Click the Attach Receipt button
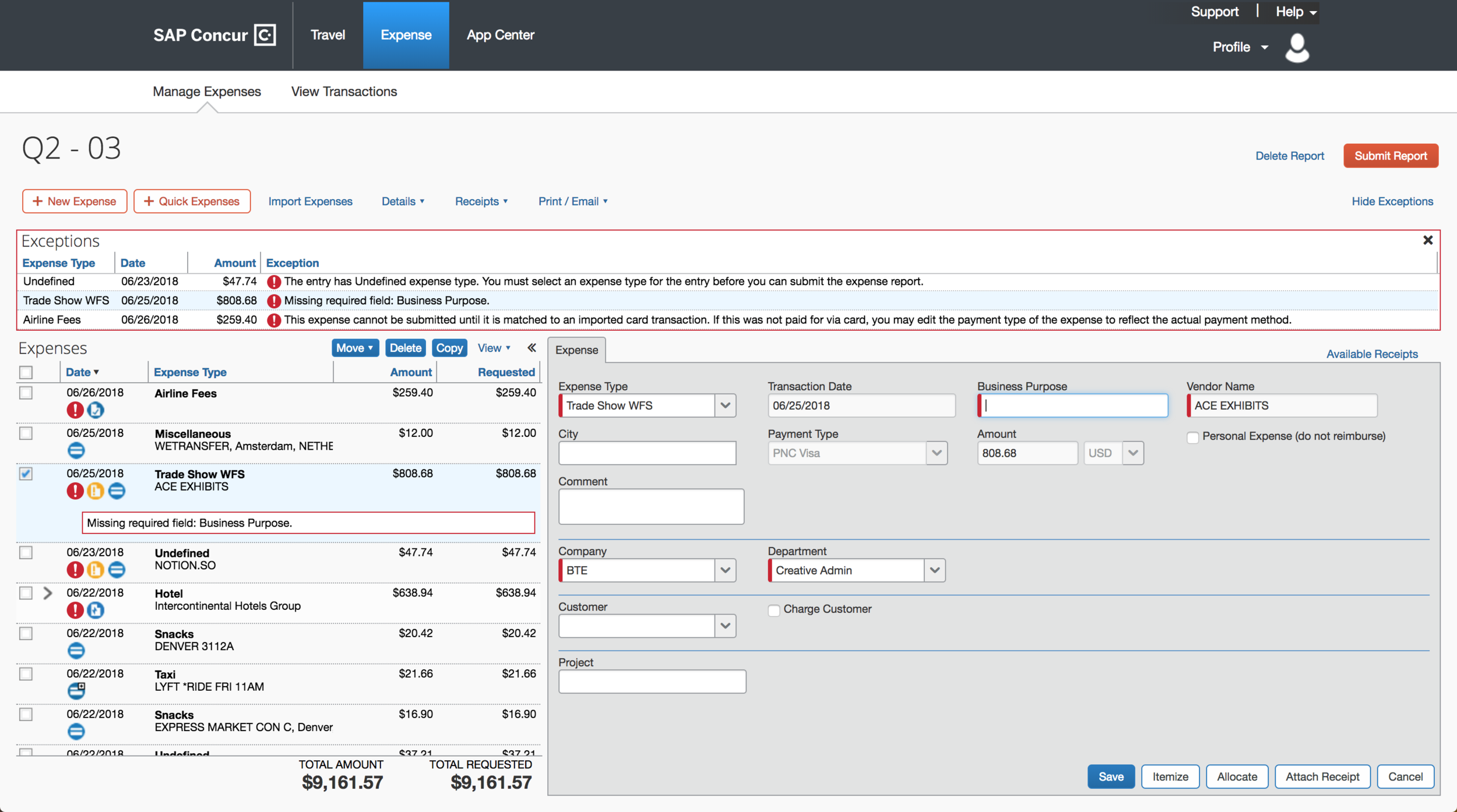This screenshot has height=812, width=1457. [1322, 776]
